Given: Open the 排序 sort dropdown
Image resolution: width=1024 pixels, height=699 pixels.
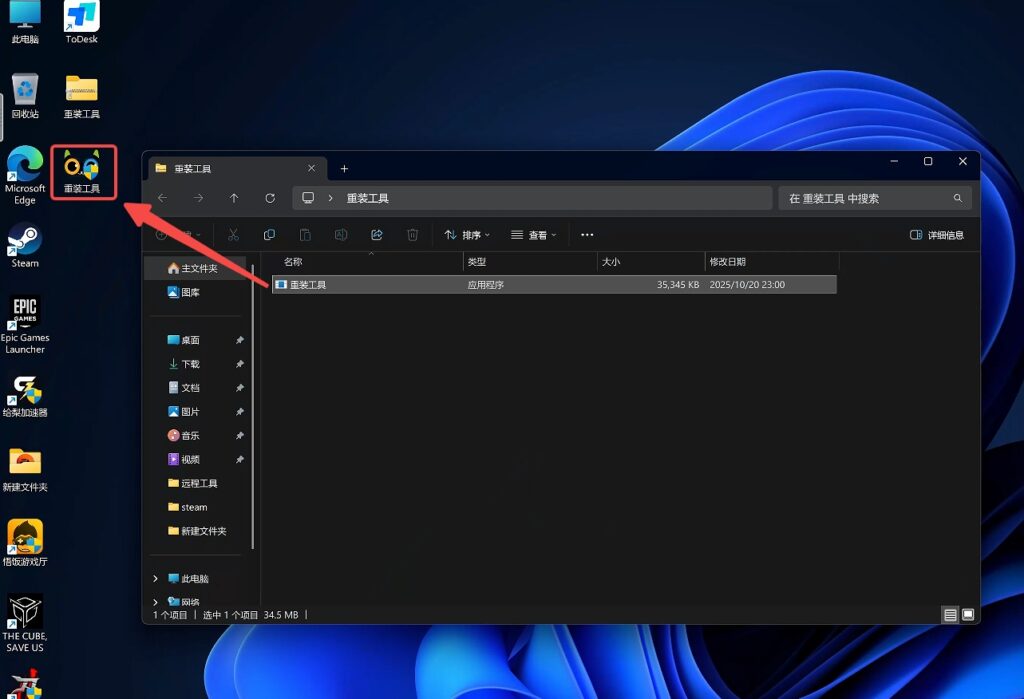Looking at the screenshot, I should click(x=467, y=235).
